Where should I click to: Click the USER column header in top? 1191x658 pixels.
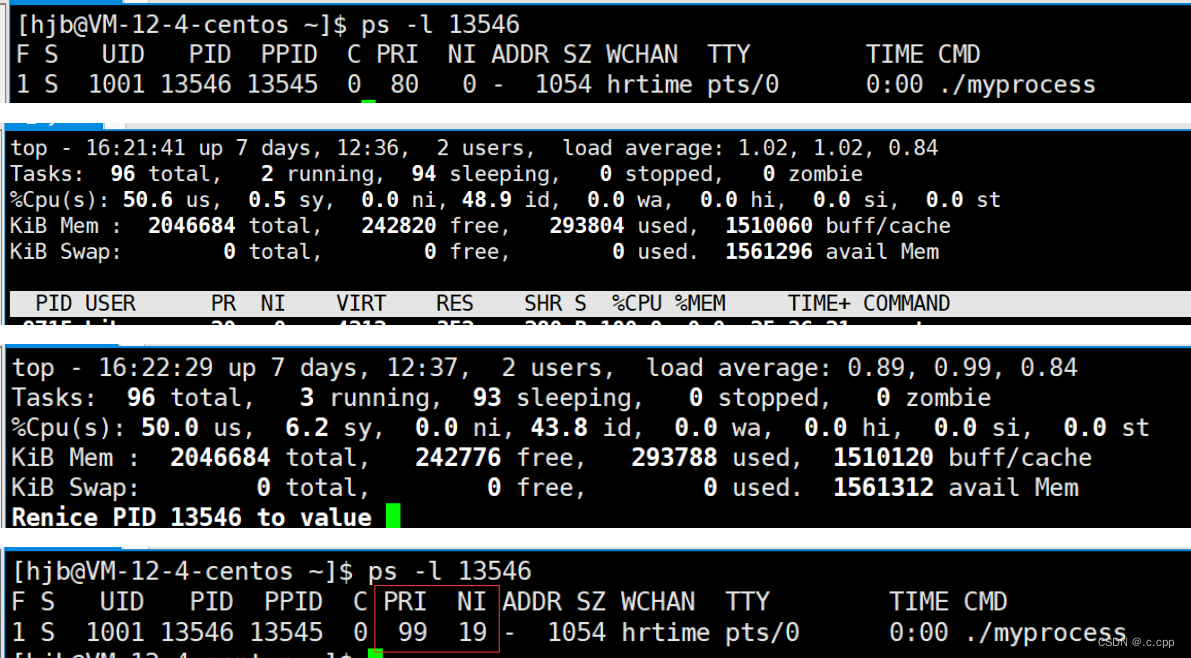[110, 303]
